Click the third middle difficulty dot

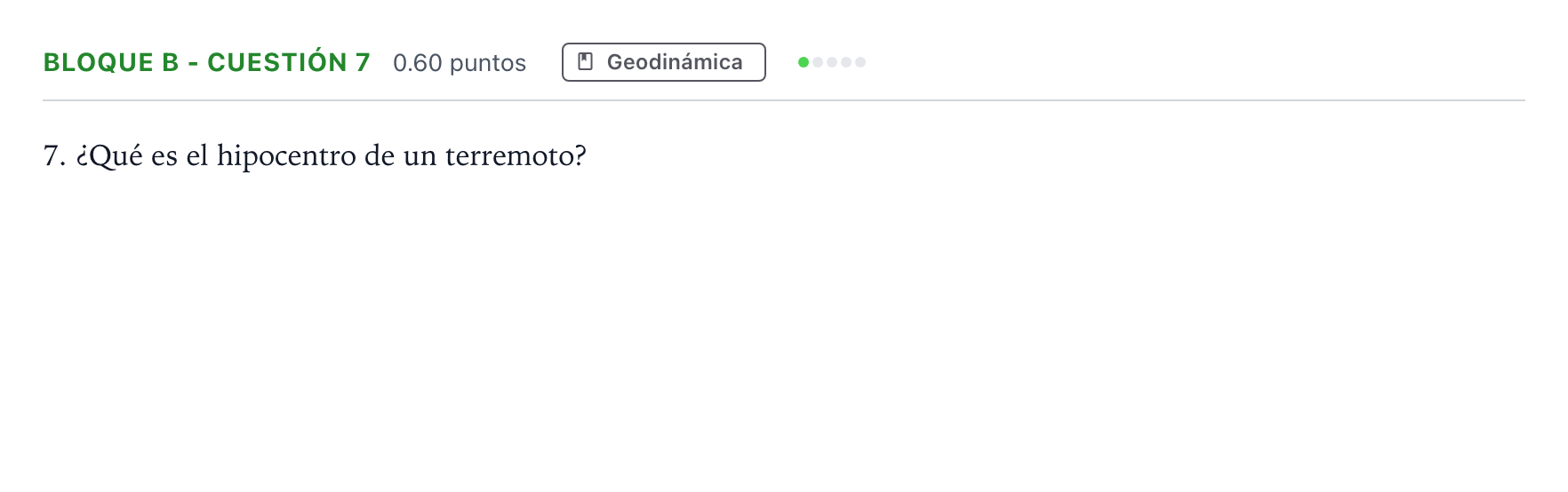tap(832, 62)
